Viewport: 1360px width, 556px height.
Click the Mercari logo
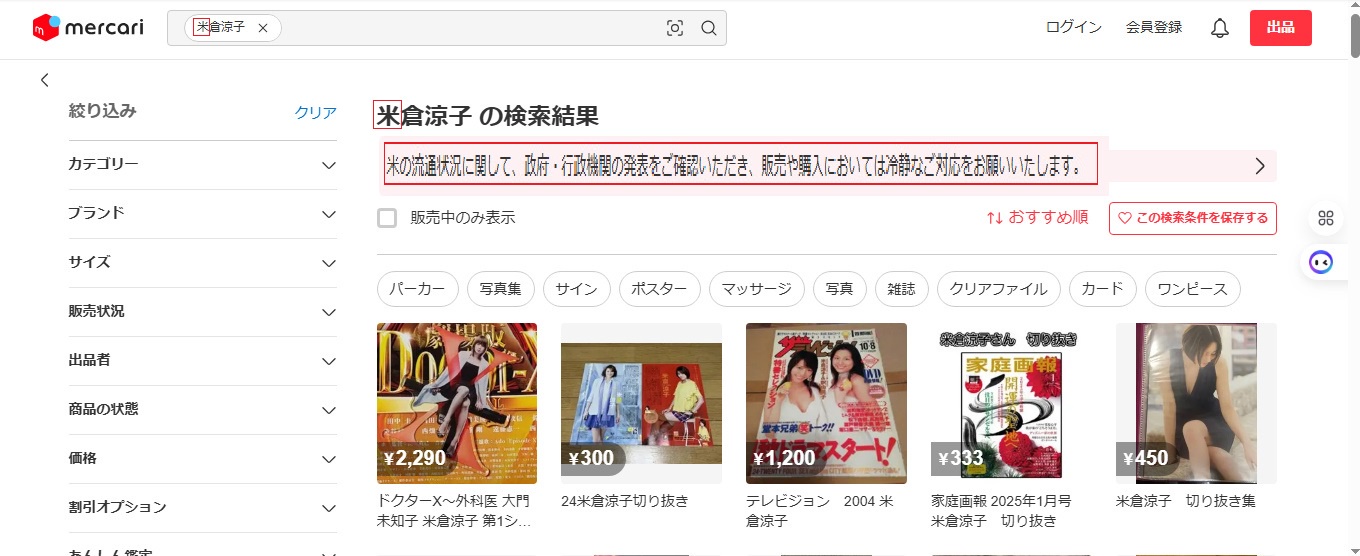[89, 28]
